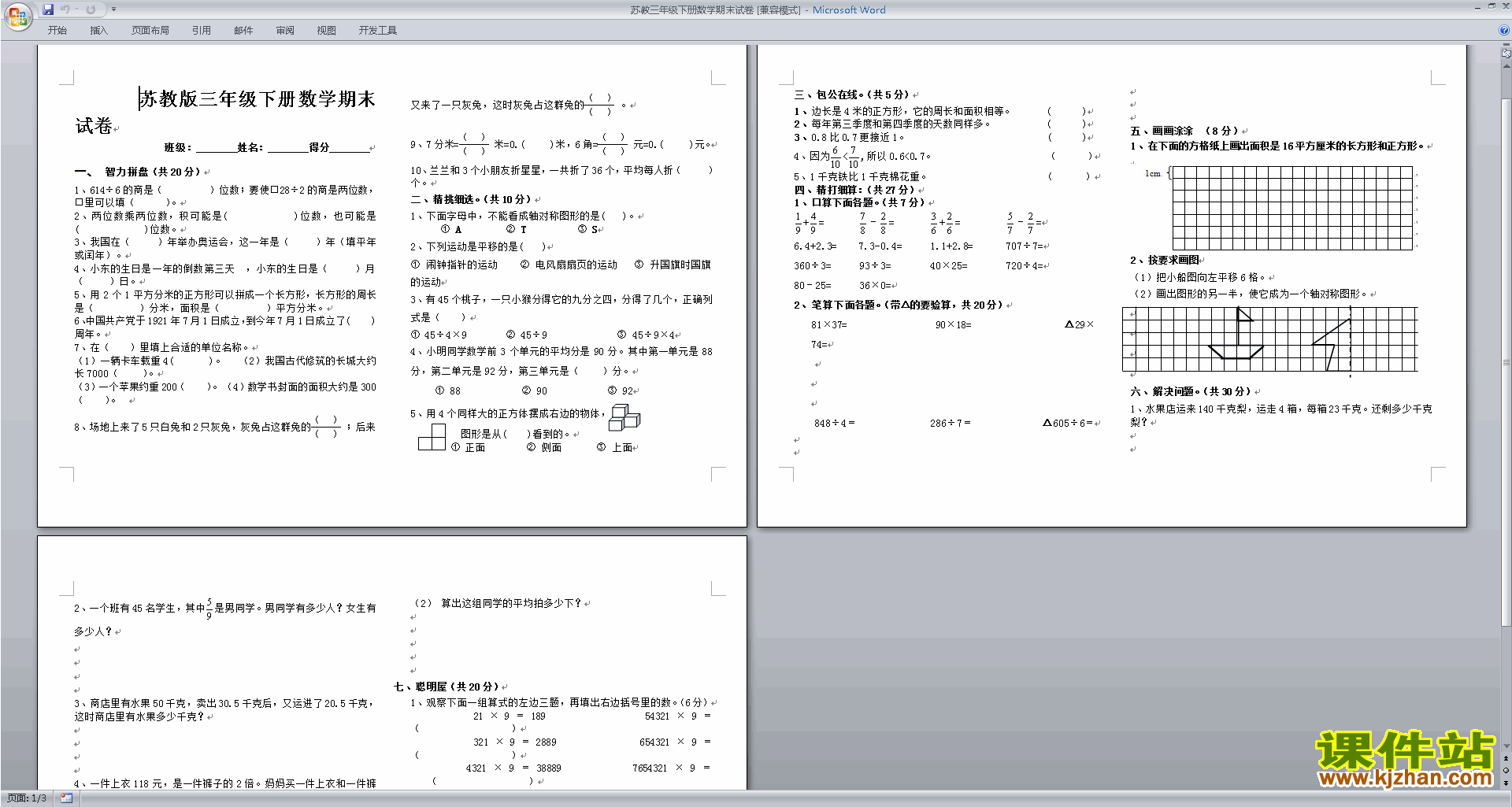
Task: Click heading 二、精挑细选。(共10分)
Action: (x=471, y=199)
